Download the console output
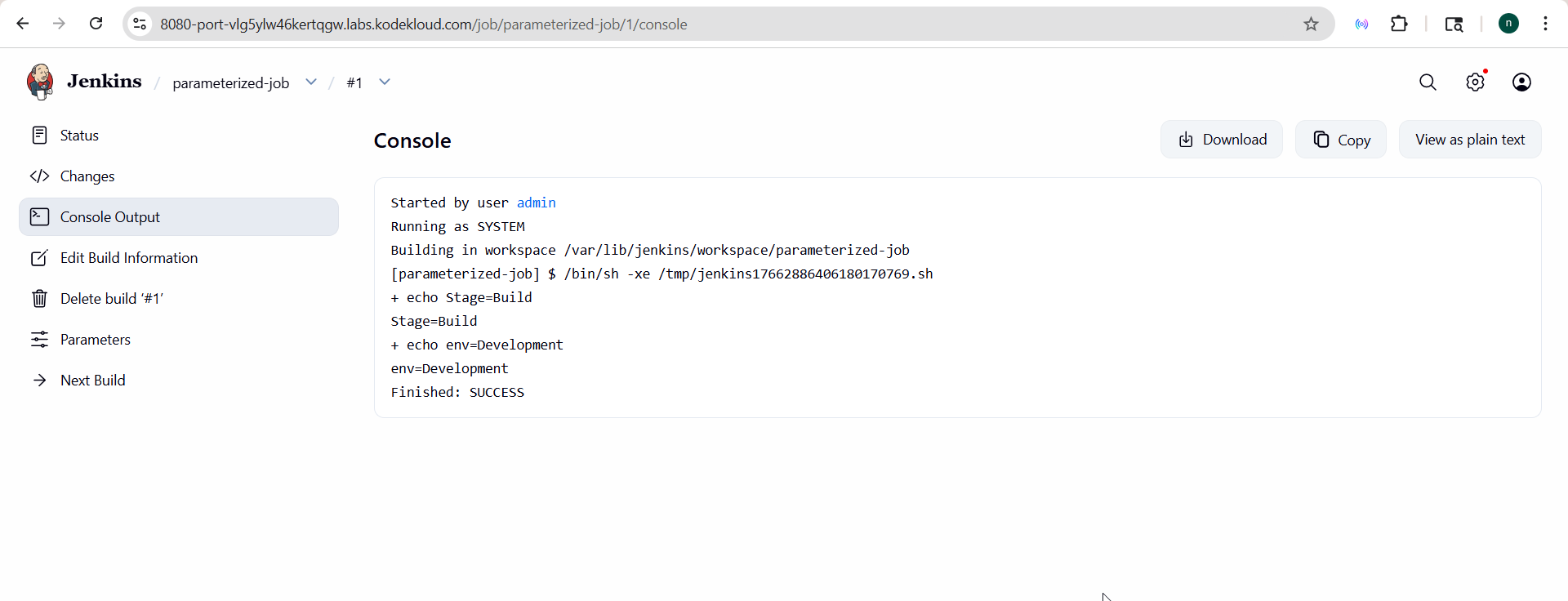 [x=1222, y=140]
